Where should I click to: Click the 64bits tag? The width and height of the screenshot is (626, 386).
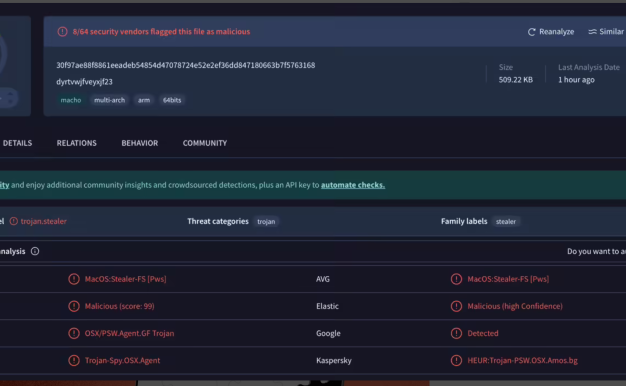click(x=172, y=100)
